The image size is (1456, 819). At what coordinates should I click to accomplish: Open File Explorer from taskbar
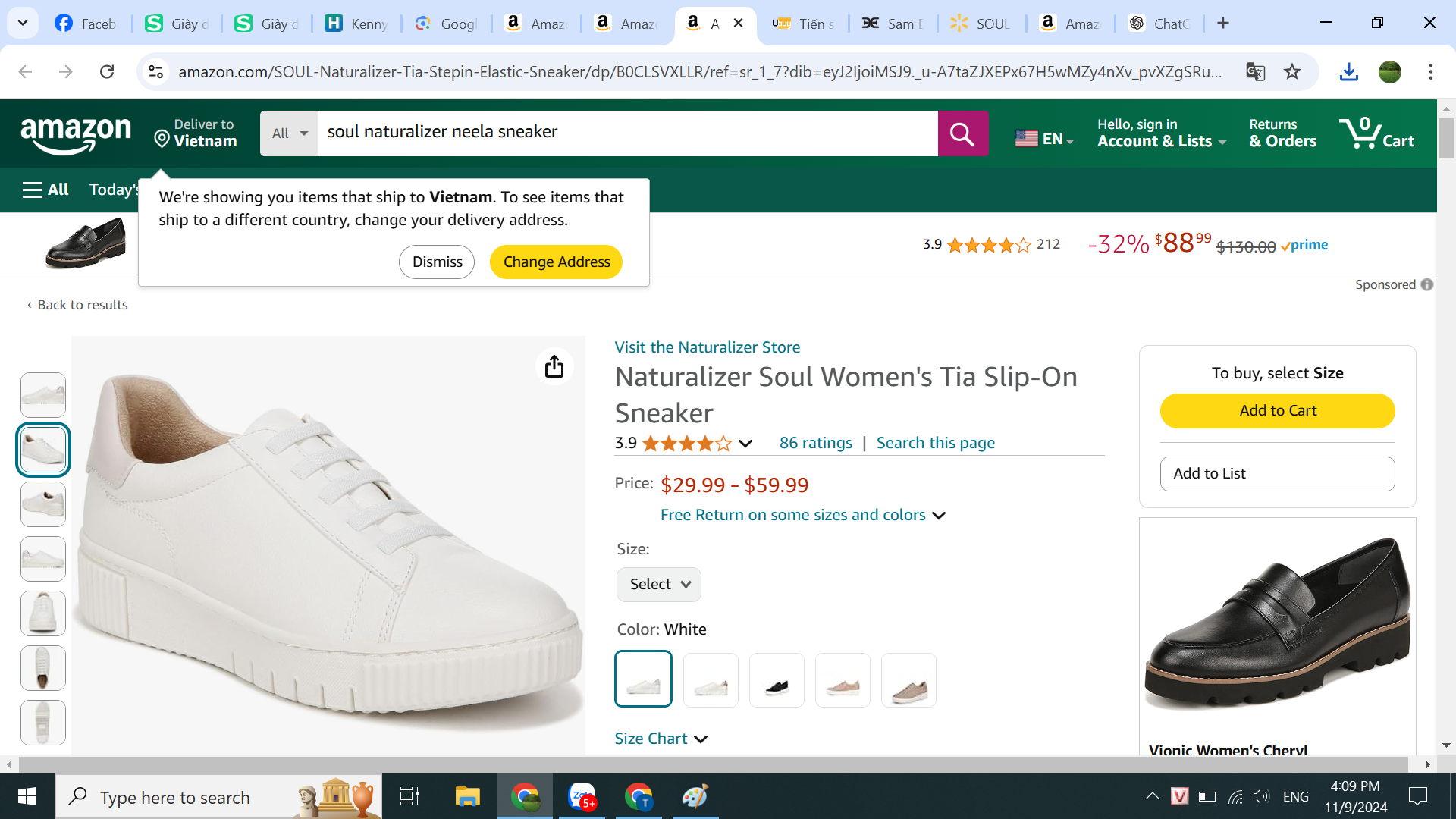click(x=467, y=796)
